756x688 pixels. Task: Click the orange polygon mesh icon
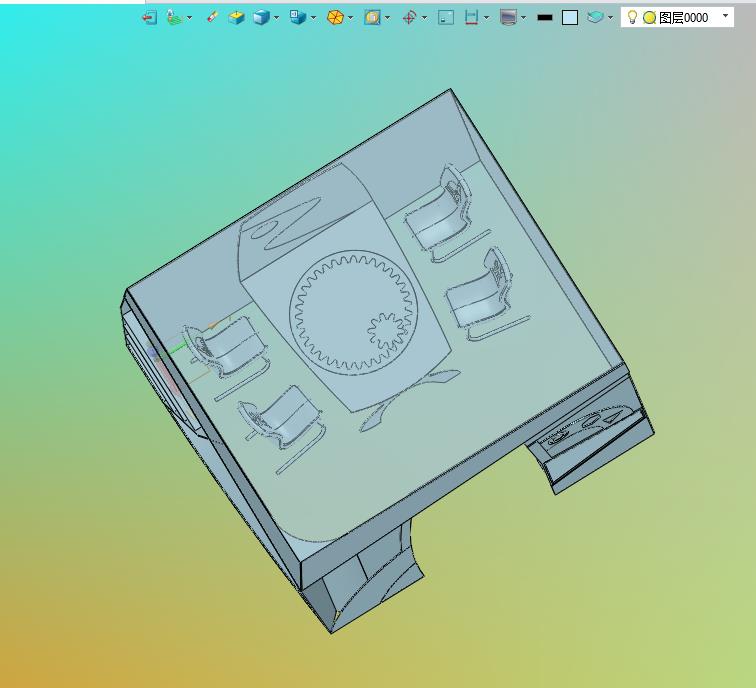(335, 18)
